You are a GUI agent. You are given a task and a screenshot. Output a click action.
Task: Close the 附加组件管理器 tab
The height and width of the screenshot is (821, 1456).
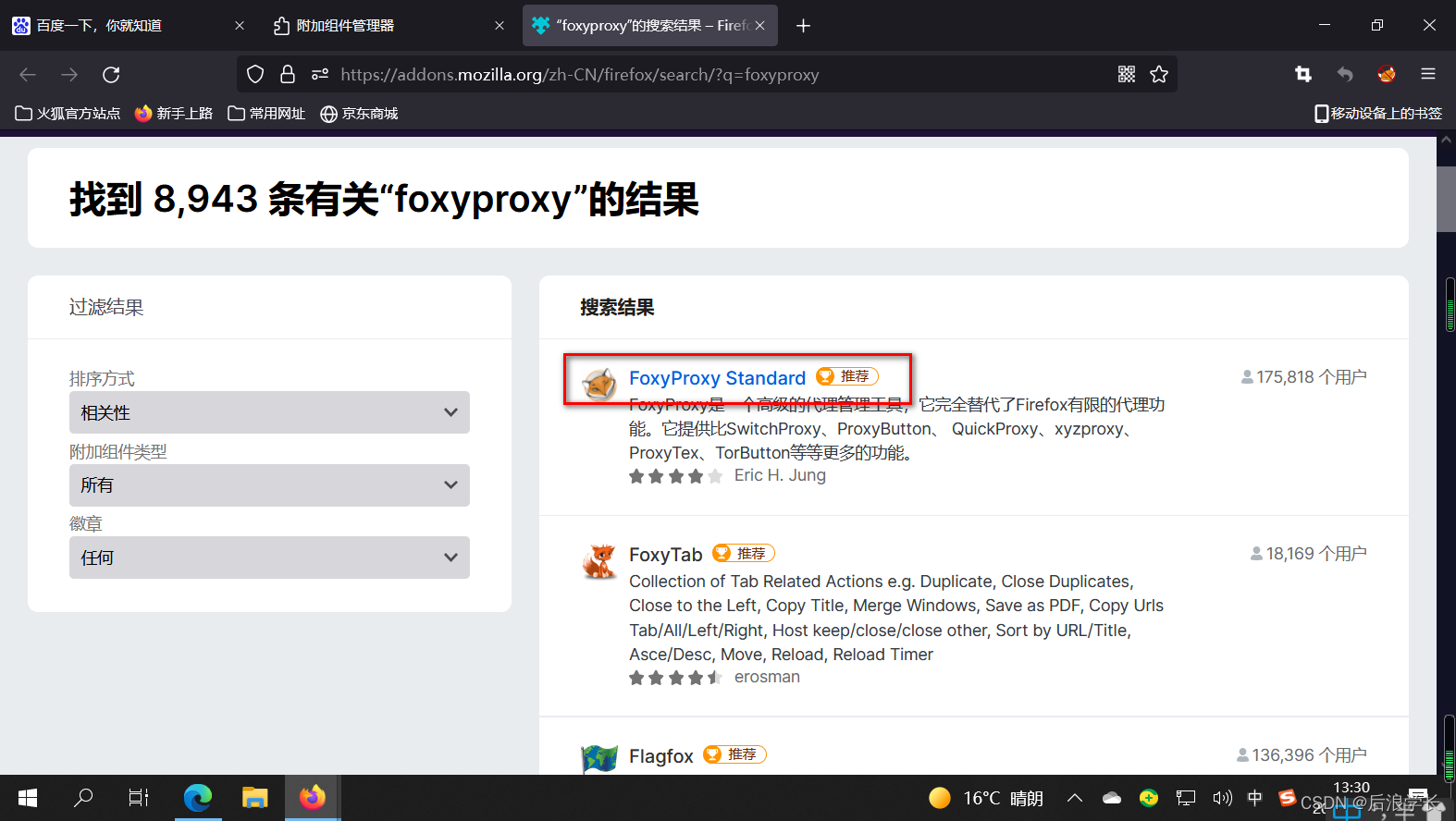tap(500, 26)
